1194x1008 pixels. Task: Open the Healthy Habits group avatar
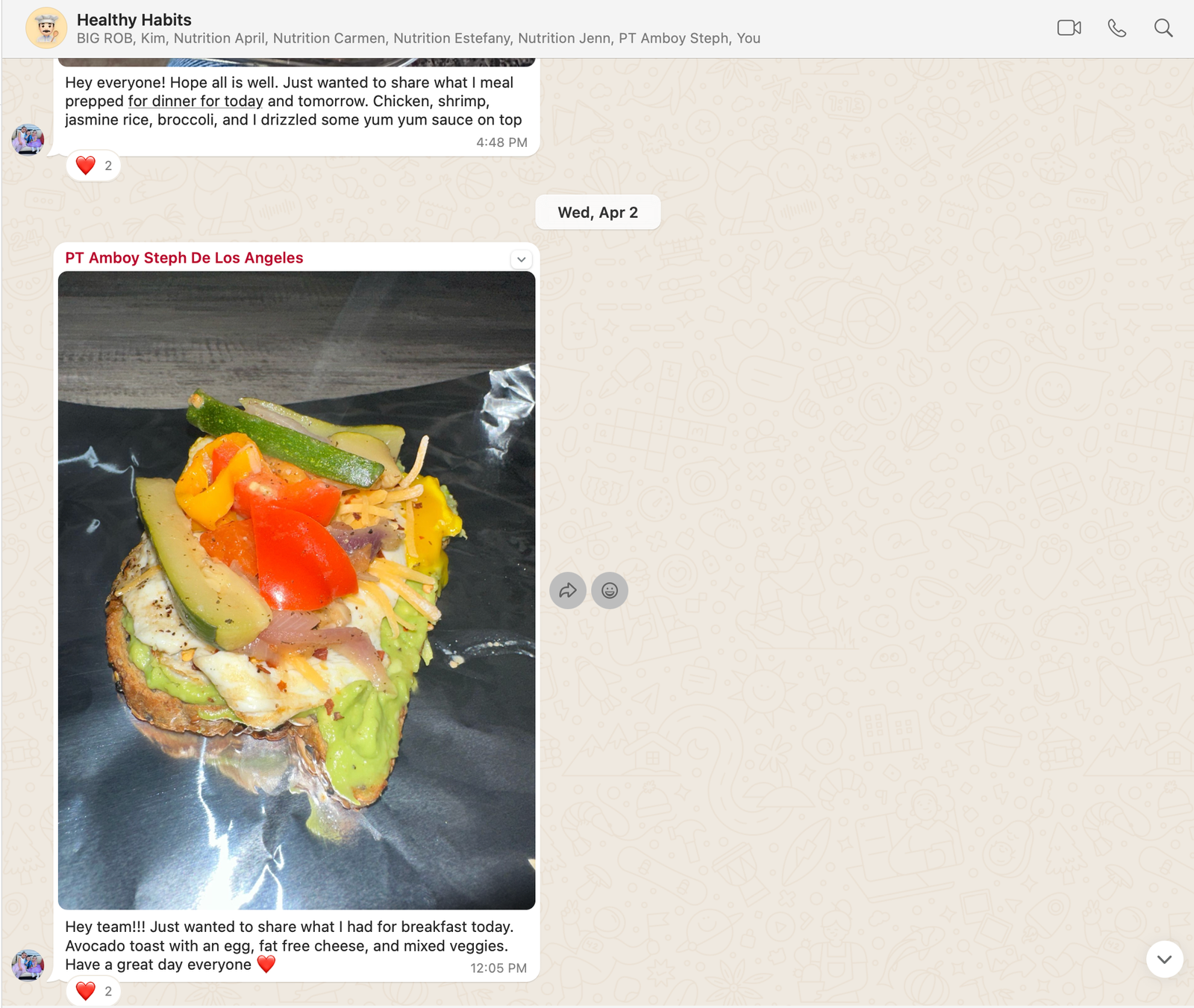coord(46,28)
